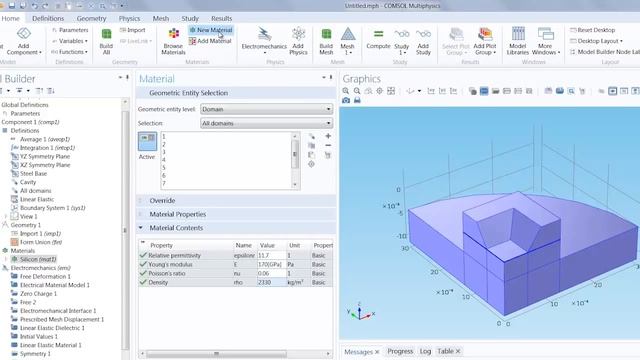
Task: Switch to the Geometry tab
Action: [x=91, y=18]
